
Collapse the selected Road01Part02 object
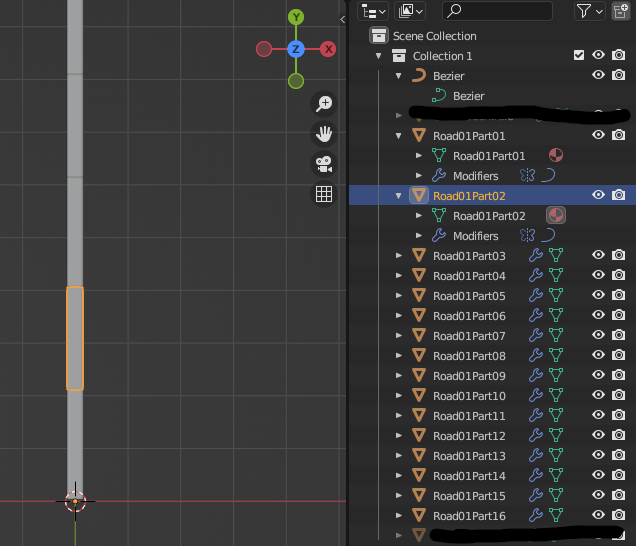pyautogui.click(x=399, y=196)
